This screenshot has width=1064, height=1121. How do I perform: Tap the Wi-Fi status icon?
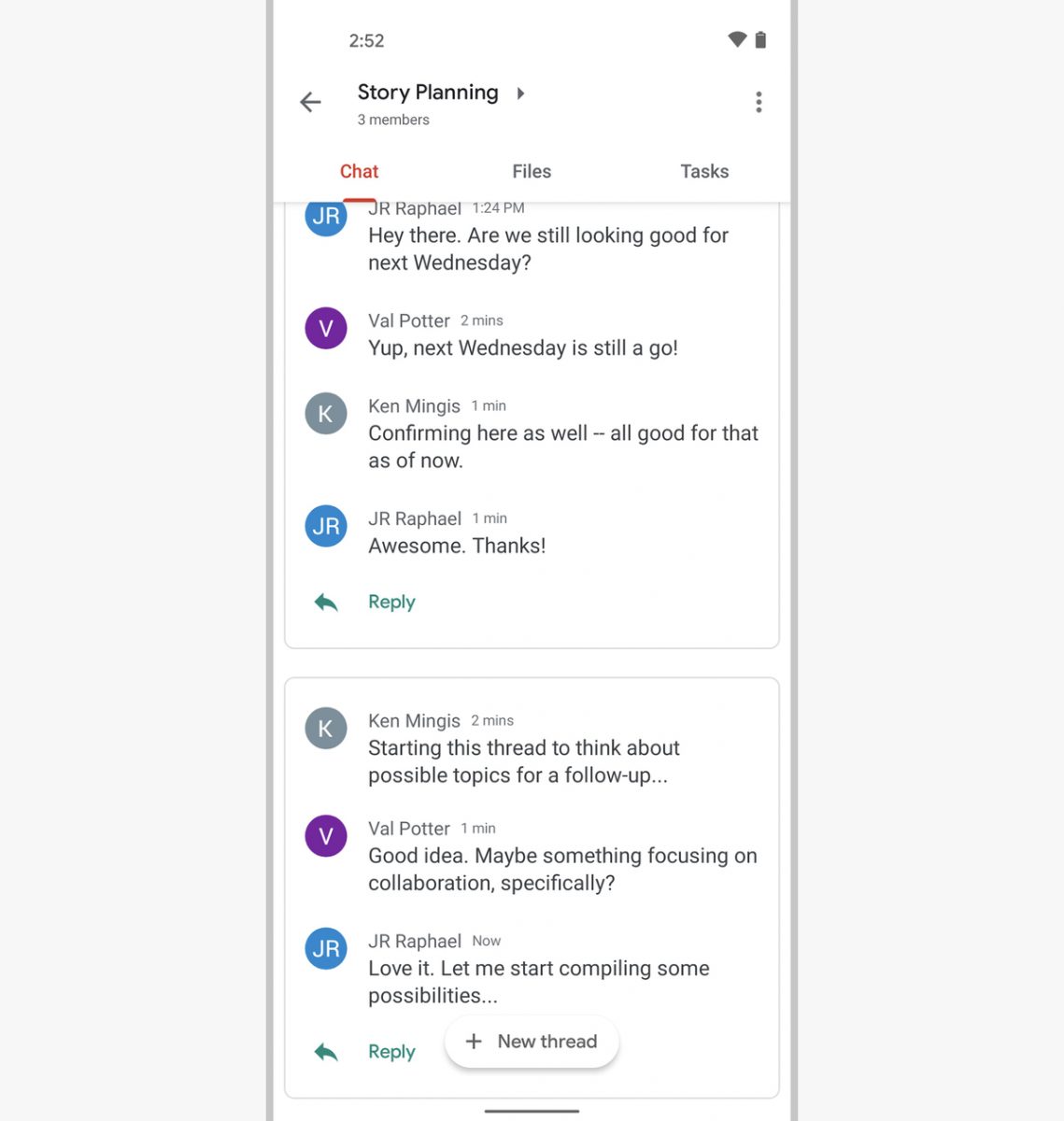(x=737, y=39)
